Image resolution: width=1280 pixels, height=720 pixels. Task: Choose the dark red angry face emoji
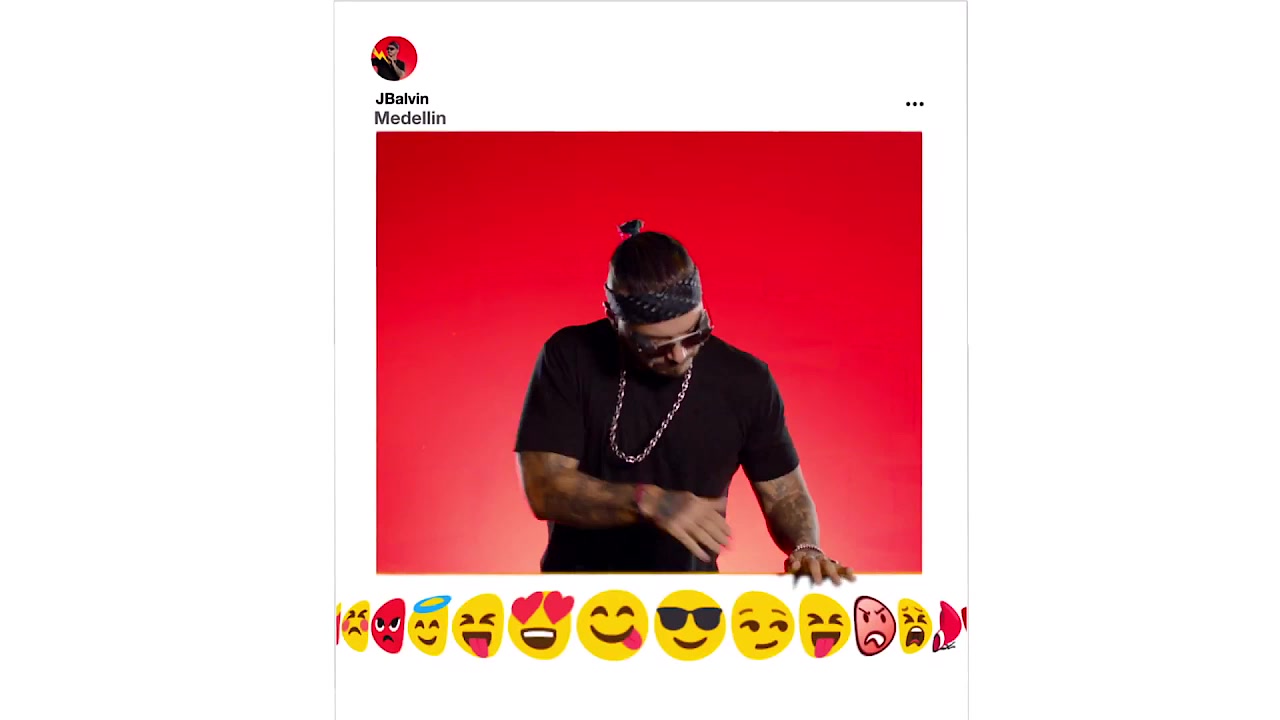(389, 627)
